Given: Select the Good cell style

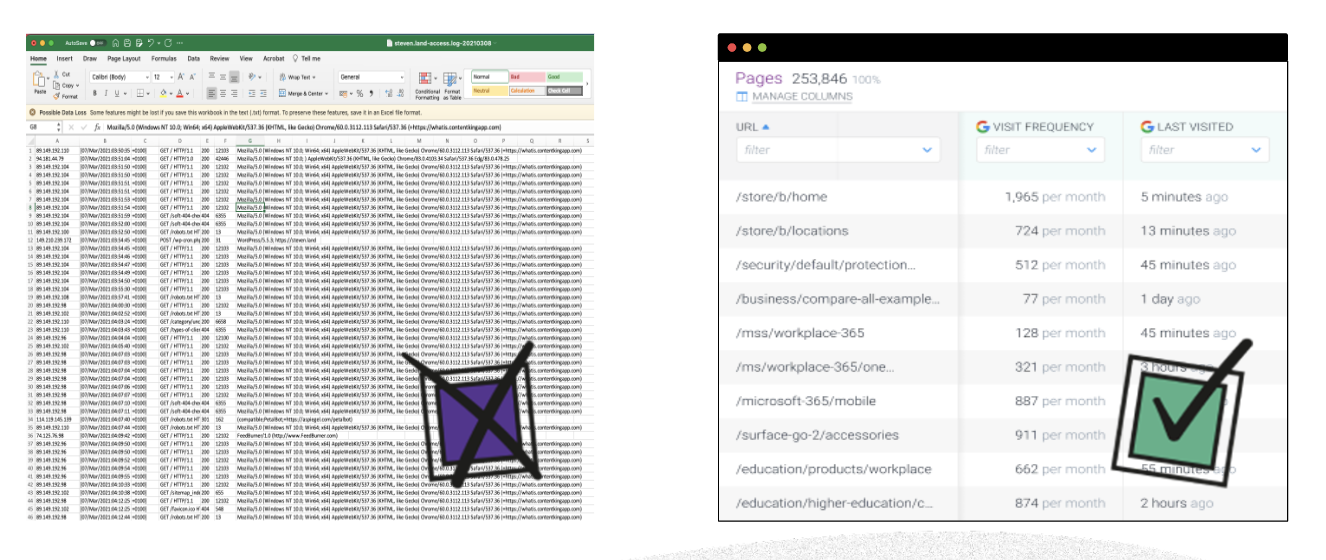Looking at the screenshot, I should click(565, 77).
